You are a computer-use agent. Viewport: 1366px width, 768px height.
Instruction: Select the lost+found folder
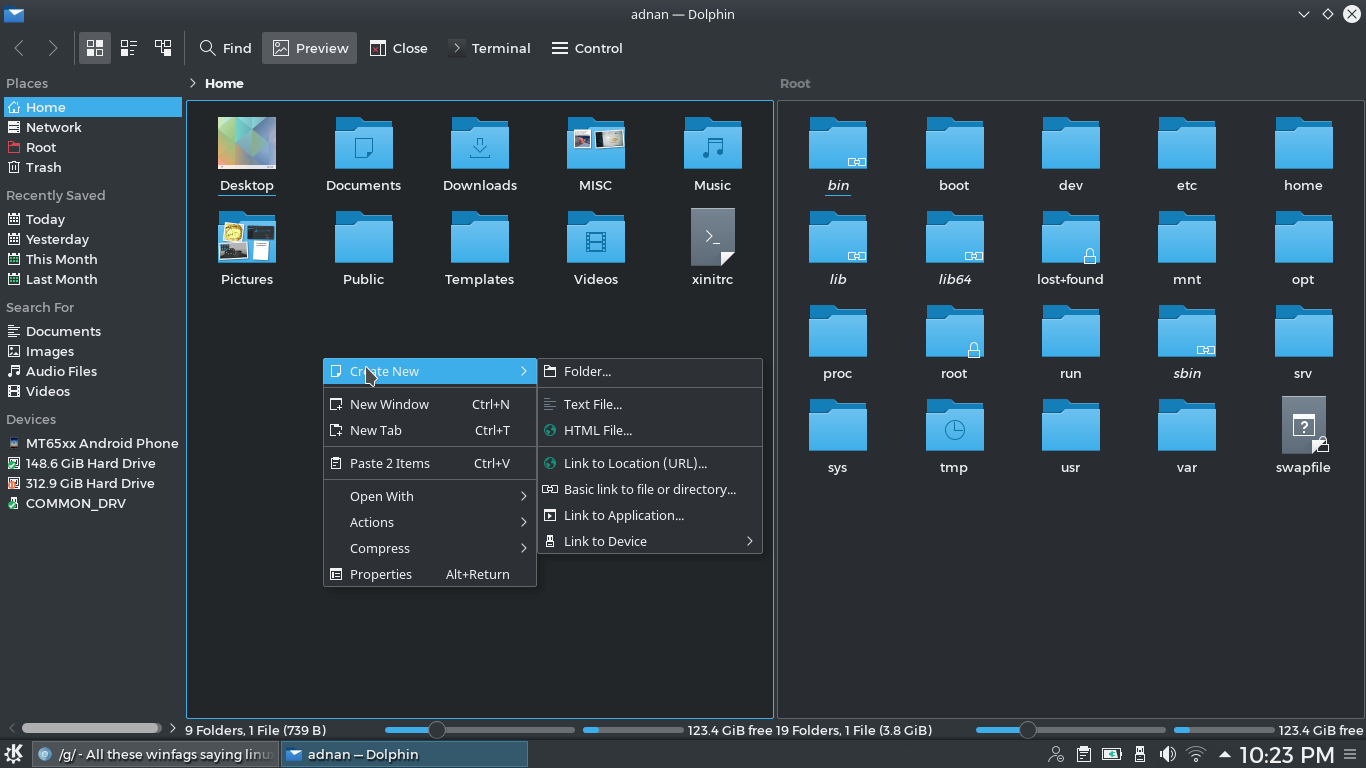[x=1070, y=237]
